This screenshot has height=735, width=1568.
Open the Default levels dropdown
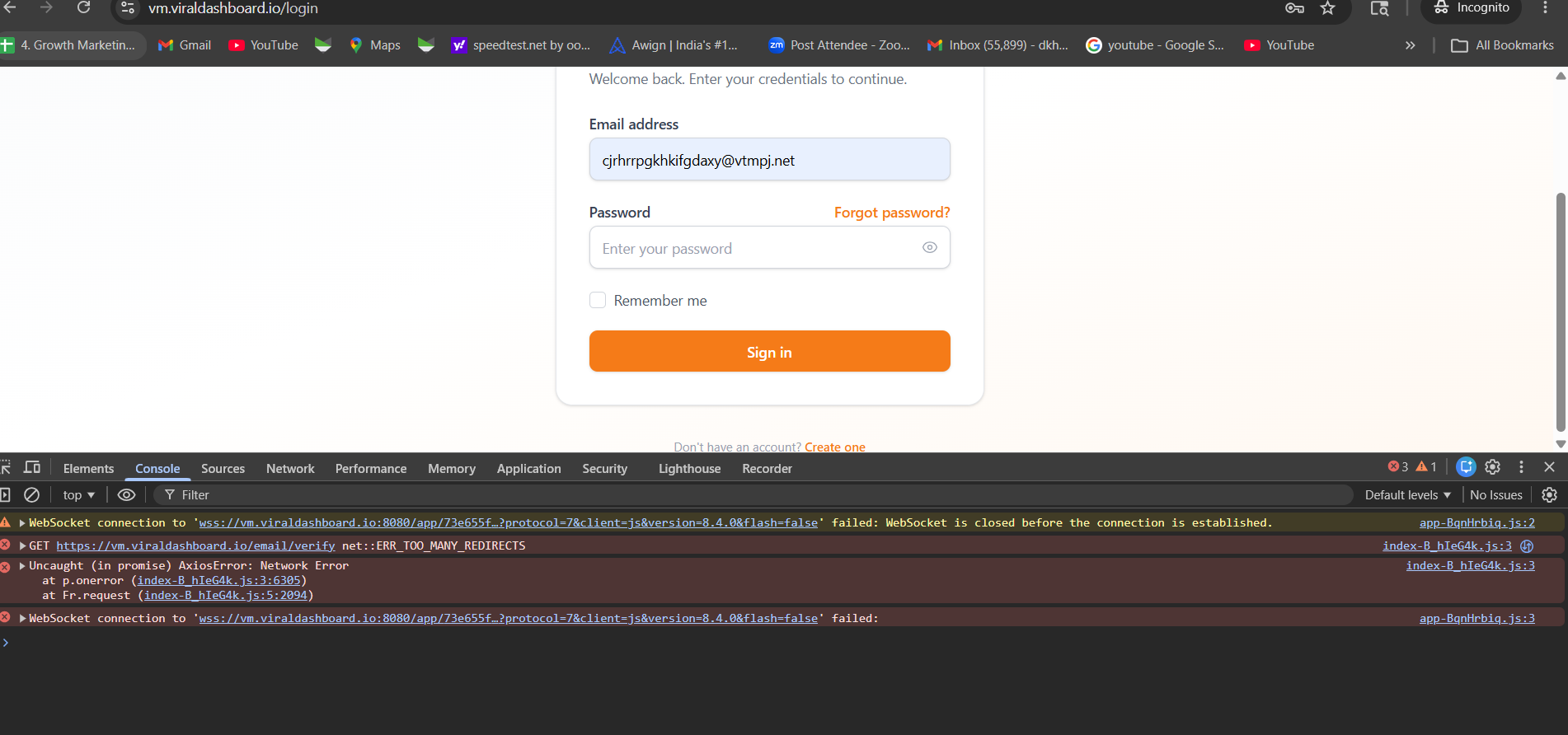(1407, 494)
